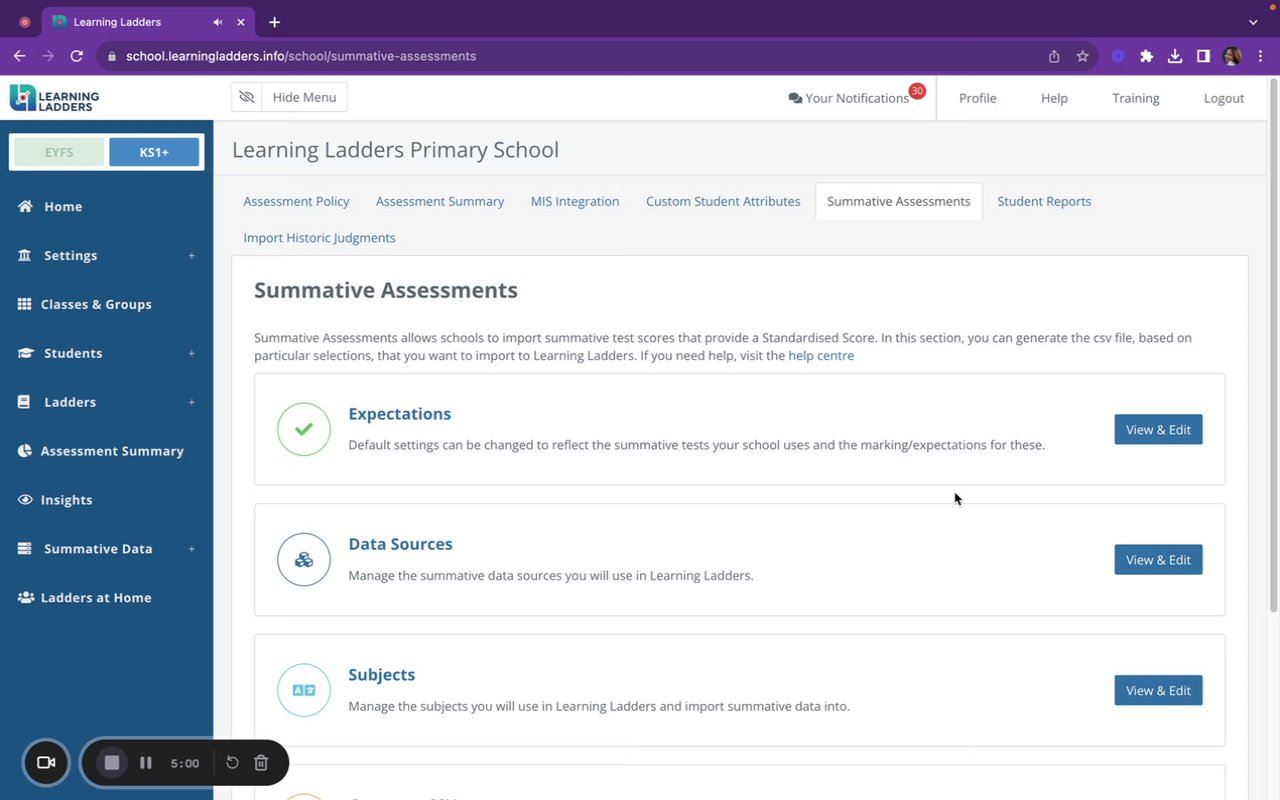Click the Subjects circle icon
The width and height of the screenshot is (1280, 800).
[x=304, y=690]
